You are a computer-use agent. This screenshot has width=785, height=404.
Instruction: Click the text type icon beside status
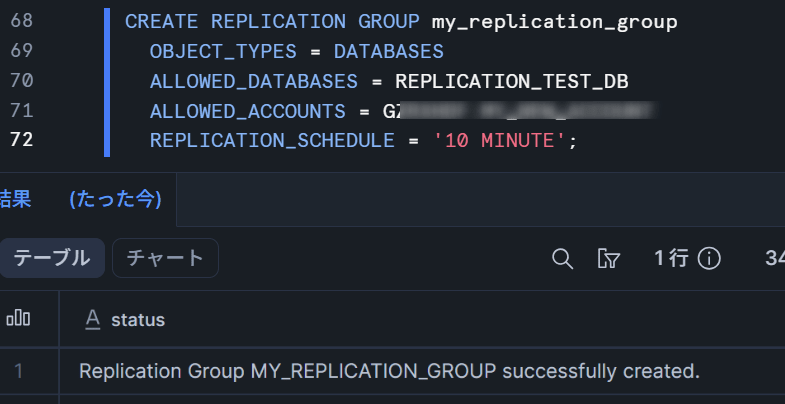coord(93,319)
